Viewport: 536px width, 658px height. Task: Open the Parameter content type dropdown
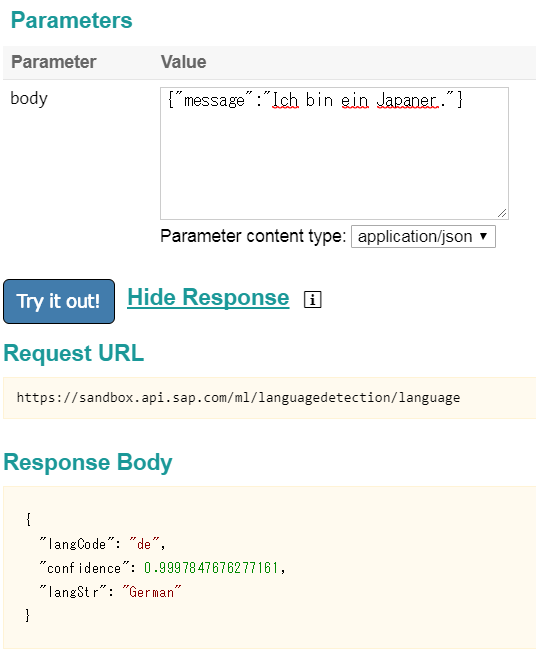423,237
